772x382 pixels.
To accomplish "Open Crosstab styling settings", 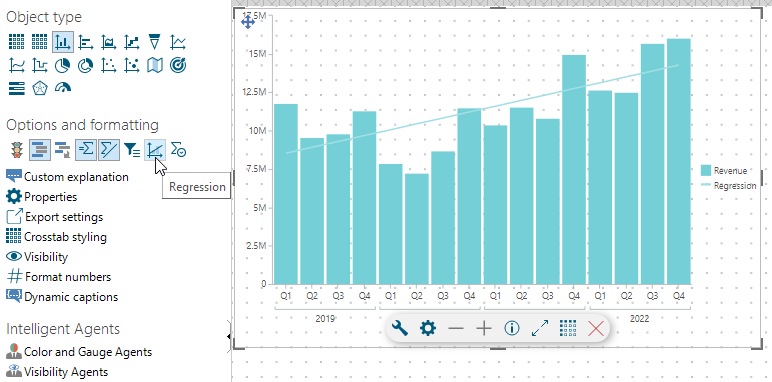I will [56, 237].
